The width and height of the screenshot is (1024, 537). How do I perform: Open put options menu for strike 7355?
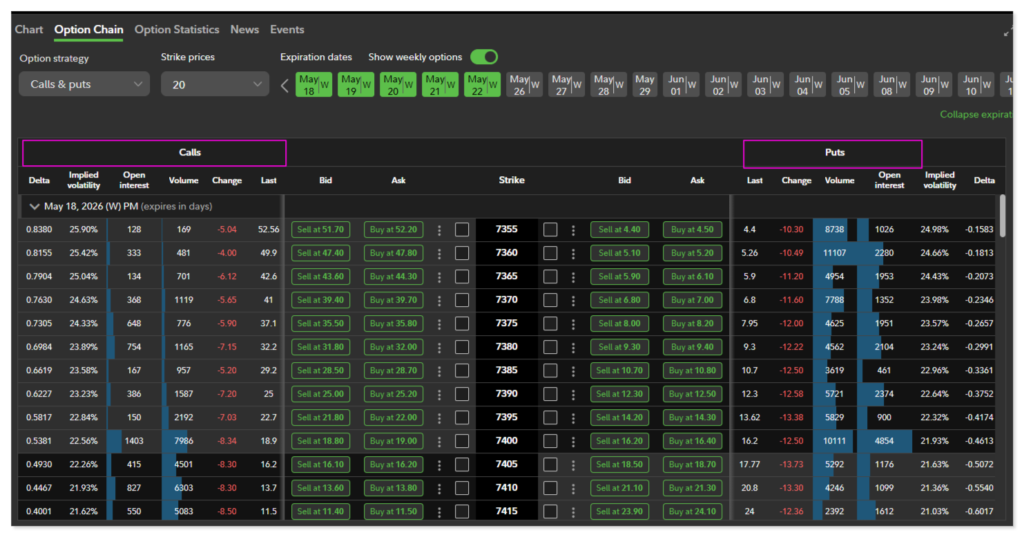[x=573, y=230]
